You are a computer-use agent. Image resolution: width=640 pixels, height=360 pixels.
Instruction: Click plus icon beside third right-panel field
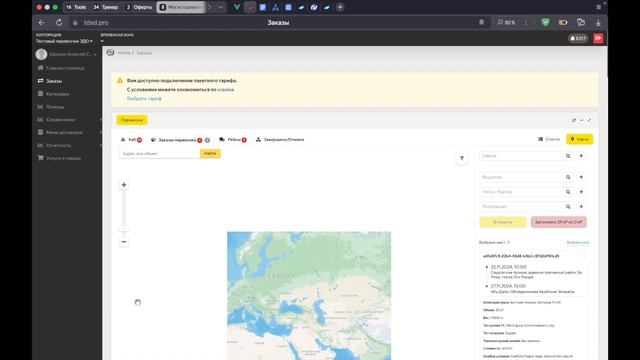point(581,192)
